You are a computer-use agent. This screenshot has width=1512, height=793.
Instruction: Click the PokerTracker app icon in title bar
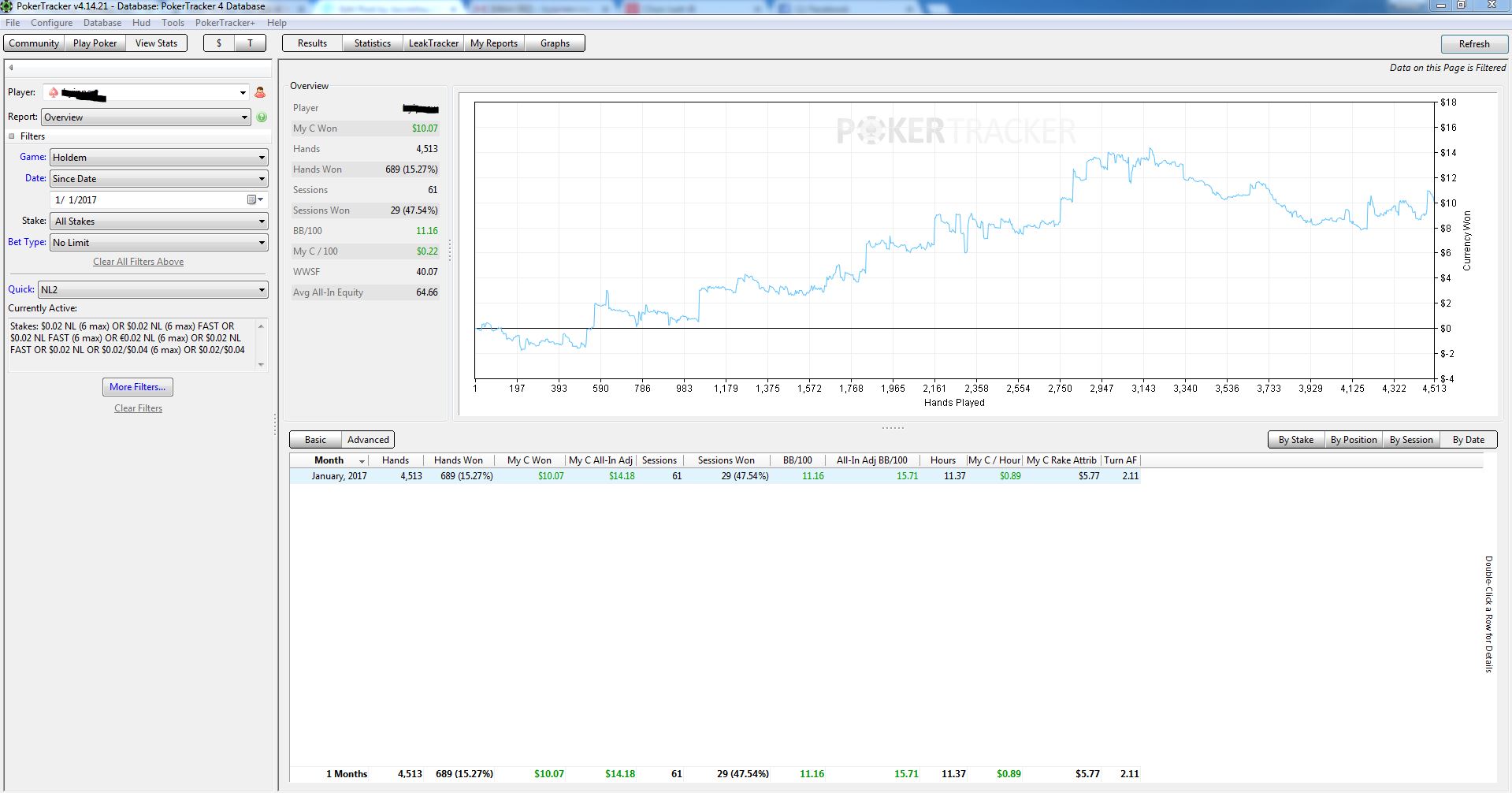[x=7, y=6]
